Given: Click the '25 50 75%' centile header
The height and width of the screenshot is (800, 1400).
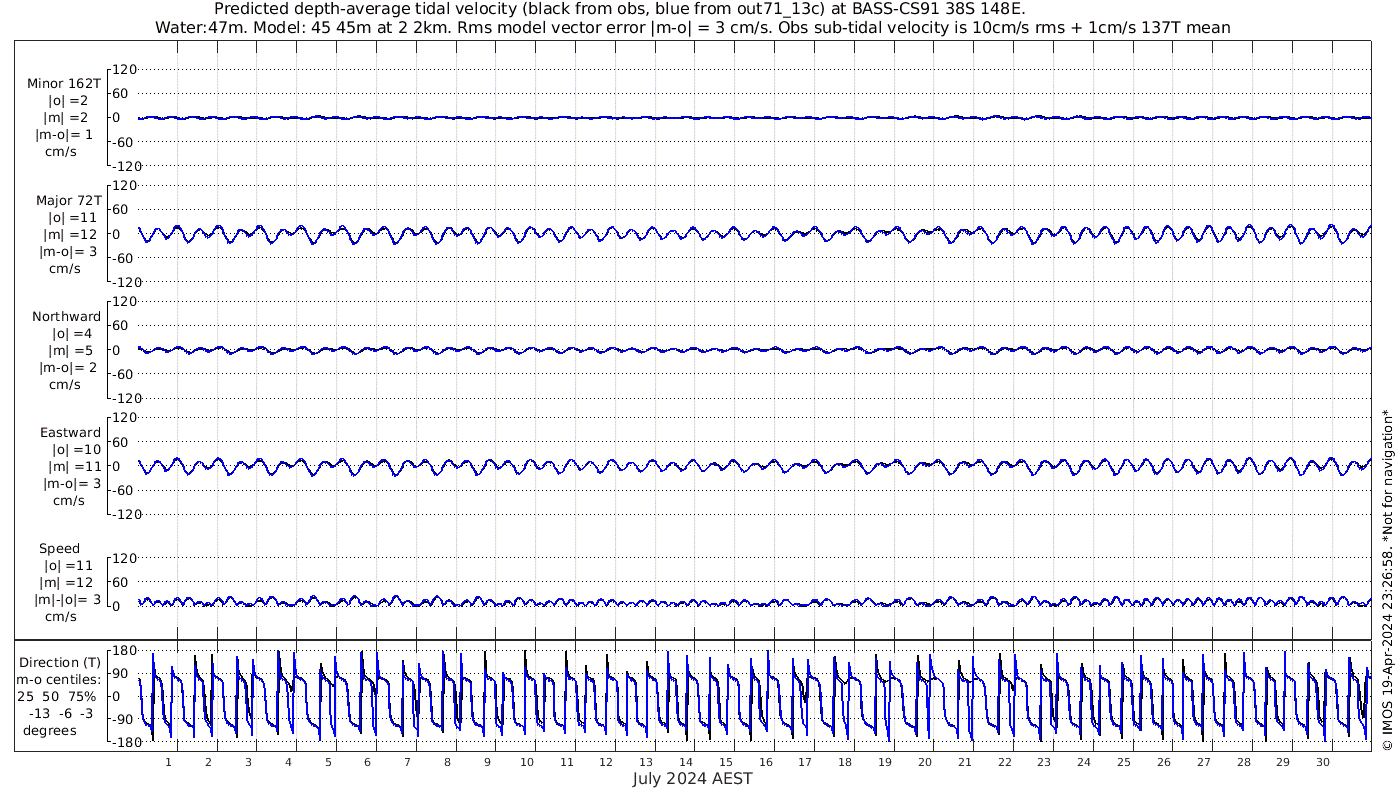Looking at the screenshot, I should click(x=57, y=696).
